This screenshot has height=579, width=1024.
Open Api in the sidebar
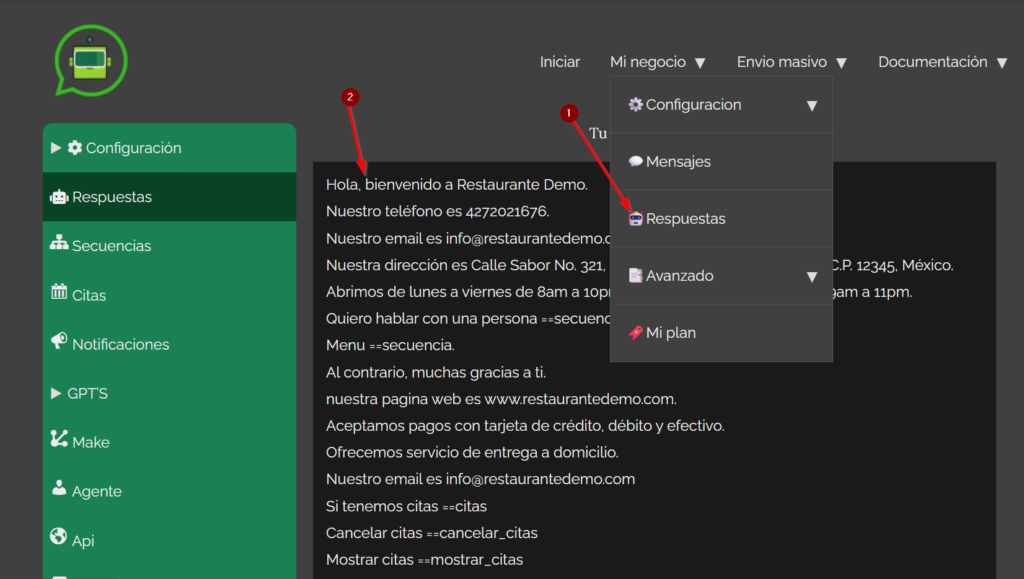pos(169,540)
